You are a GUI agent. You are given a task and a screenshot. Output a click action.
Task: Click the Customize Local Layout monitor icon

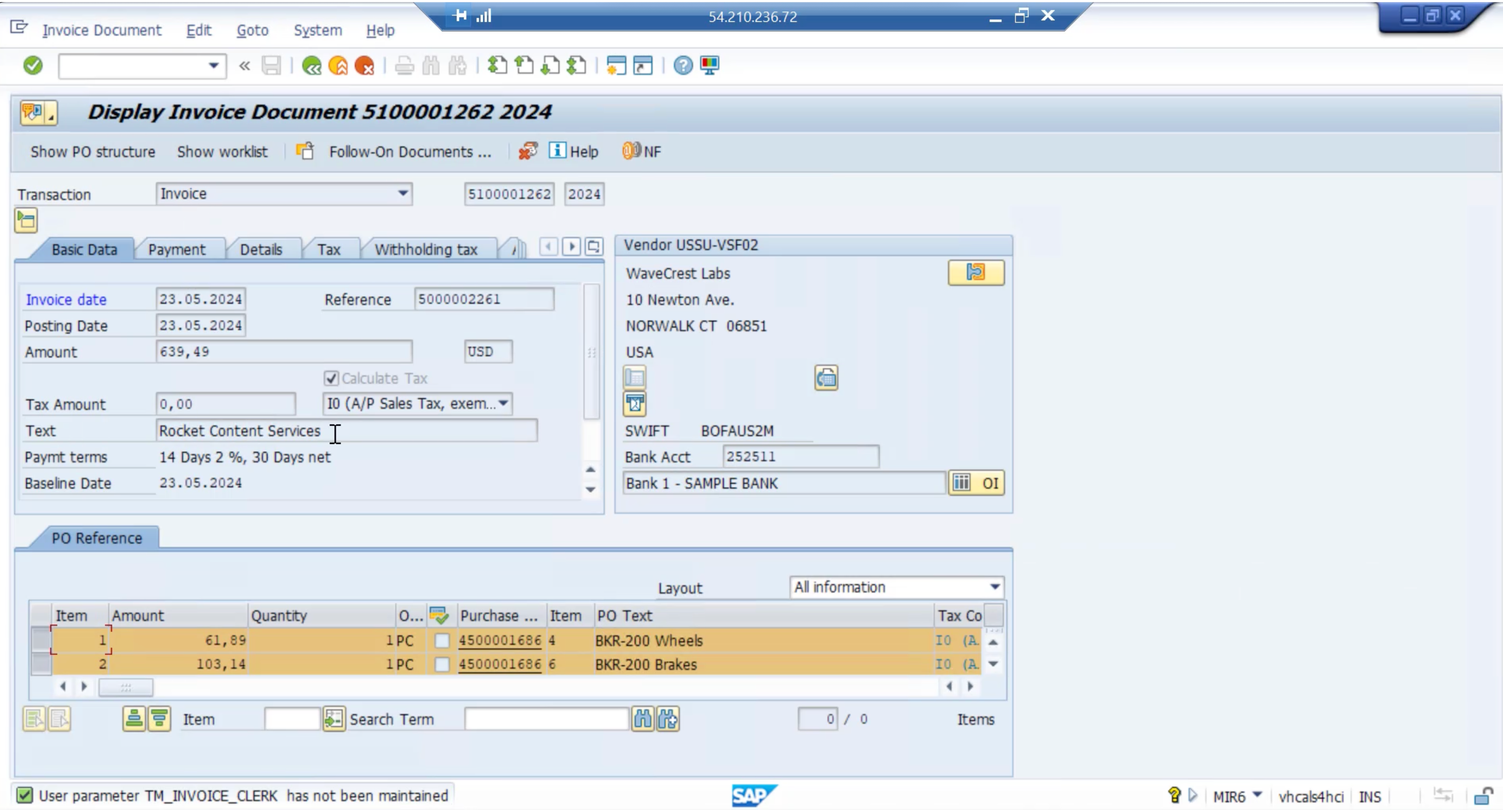coord(709,65)
